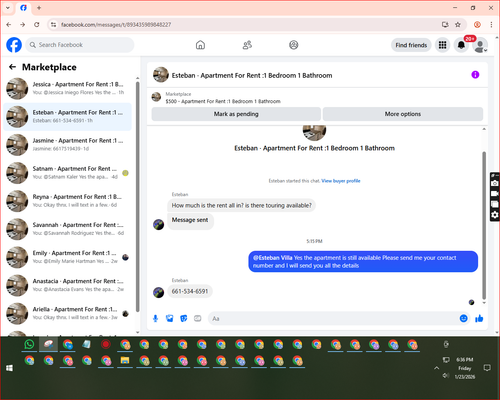Go to the Home feed icon
Screen dimensions: 500x400
(200, 45)
